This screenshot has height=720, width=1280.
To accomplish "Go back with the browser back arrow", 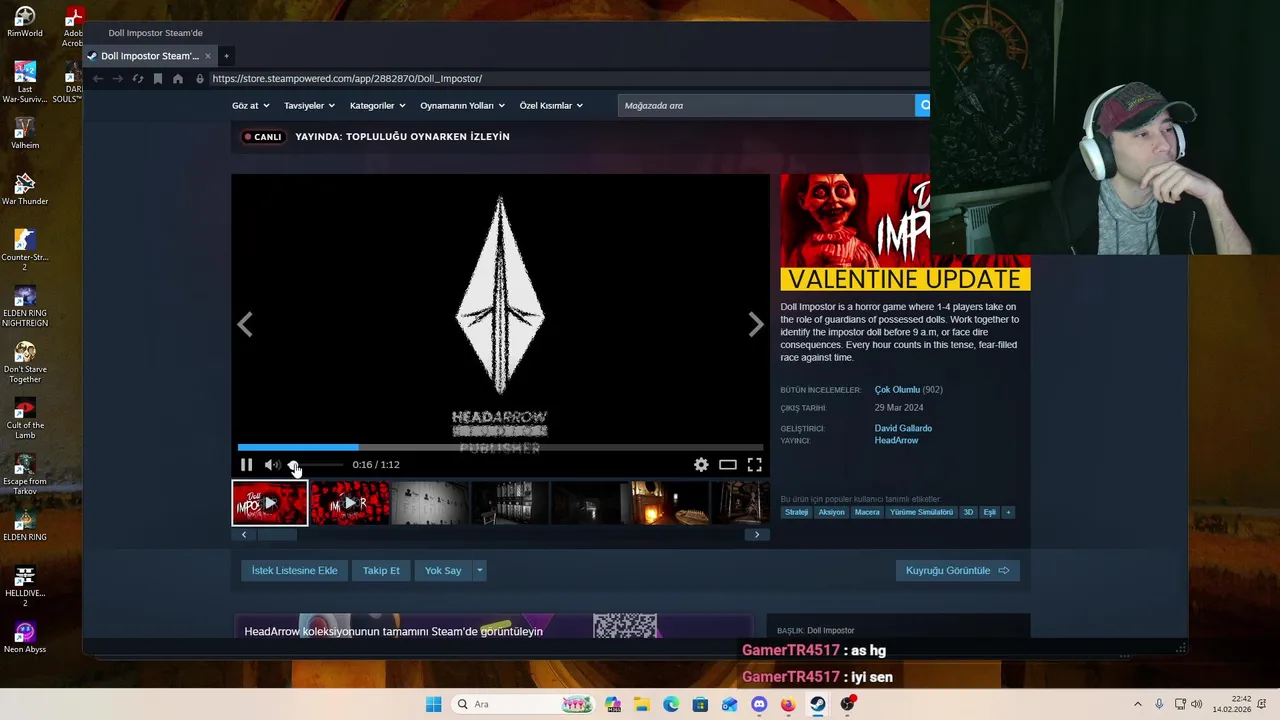I will [98, 79].
